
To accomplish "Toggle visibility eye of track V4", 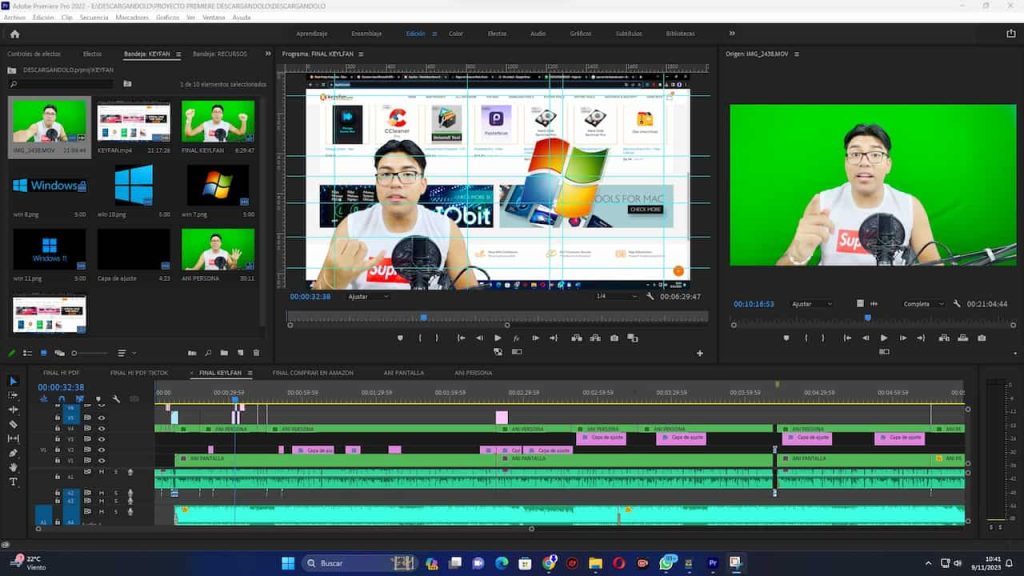I will (x=101, y=428).
